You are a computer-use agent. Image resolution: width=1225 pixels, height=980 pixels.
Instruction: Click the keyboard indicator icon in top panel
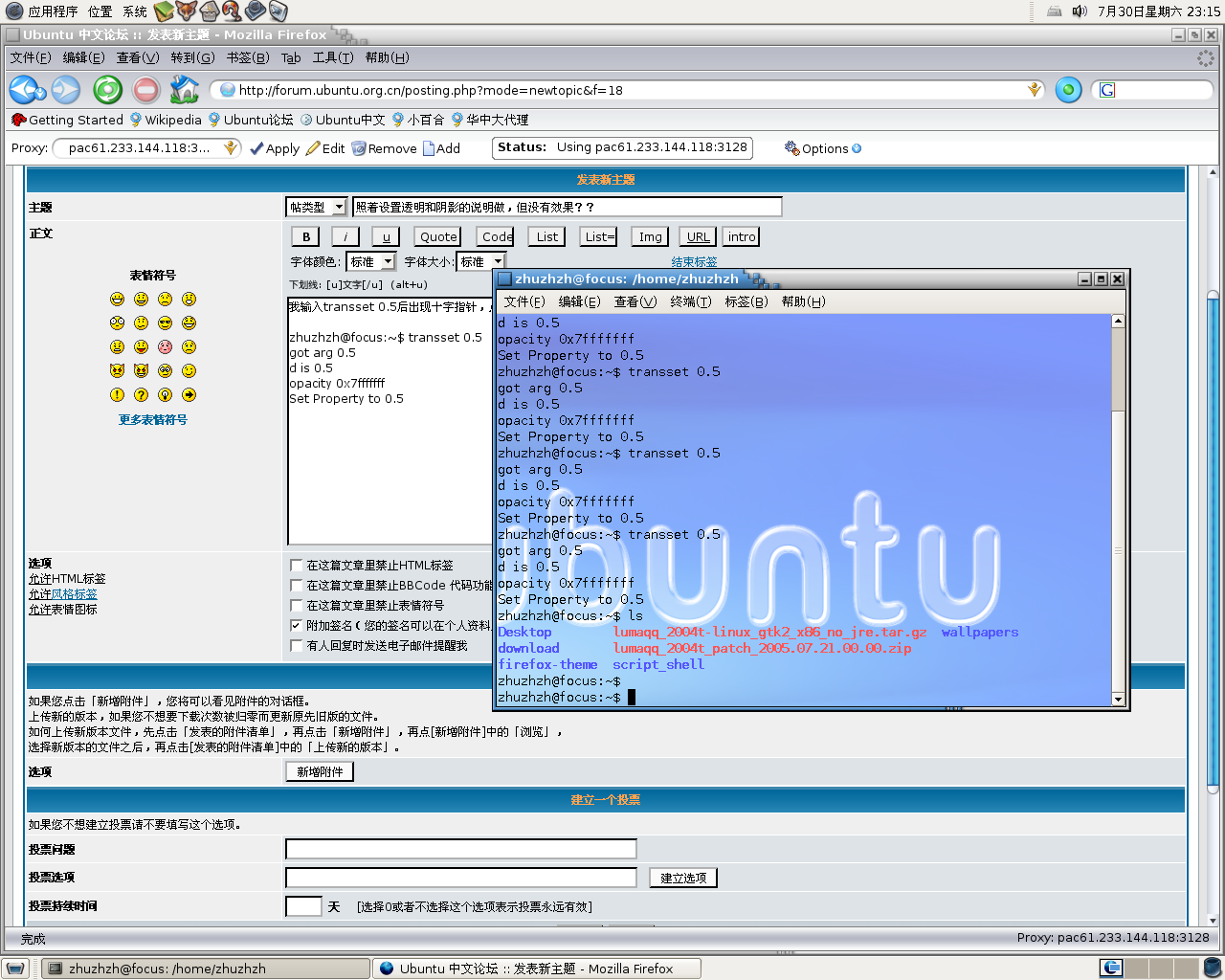click(1054, 11)
